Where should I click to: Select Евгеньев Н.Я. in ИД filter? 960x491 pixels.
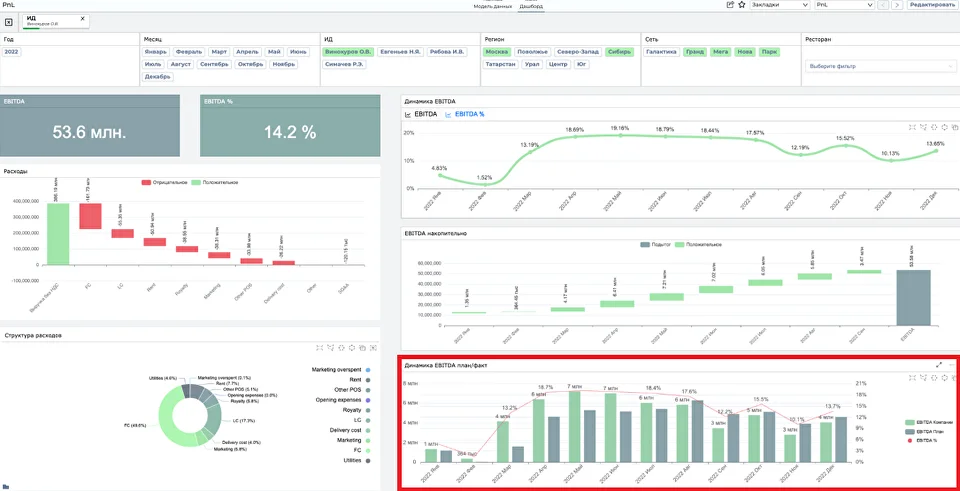(400, 52)
